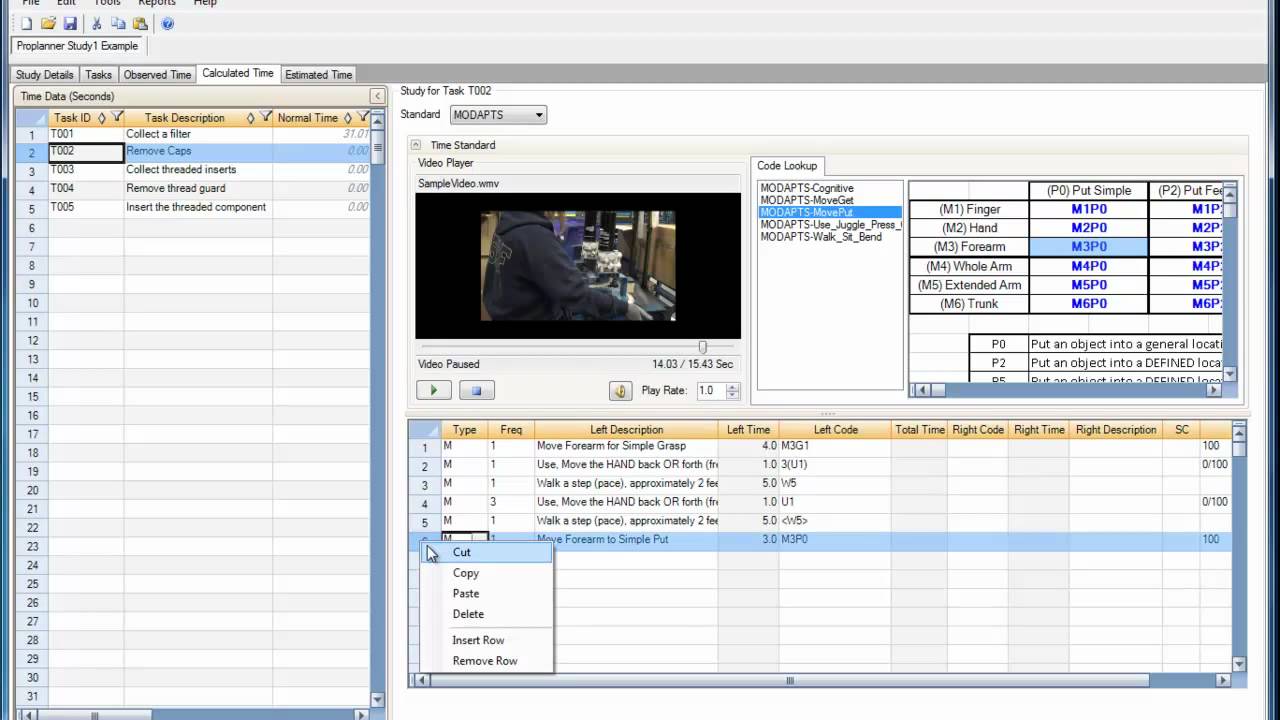Screen dimensions: 1280x720
Task: Click the Paste clipboard toolbar icon
Action: click(x=140, y=23)
